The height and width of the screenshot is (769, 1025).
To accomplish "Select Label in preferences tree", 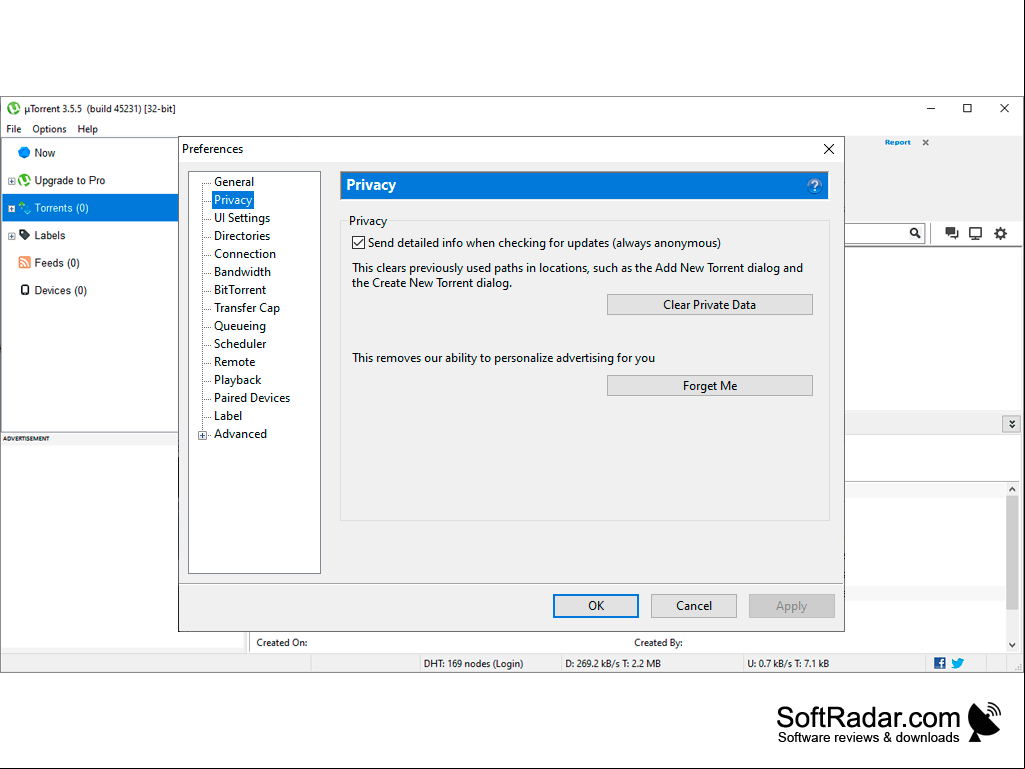I will tap(228, 415).
